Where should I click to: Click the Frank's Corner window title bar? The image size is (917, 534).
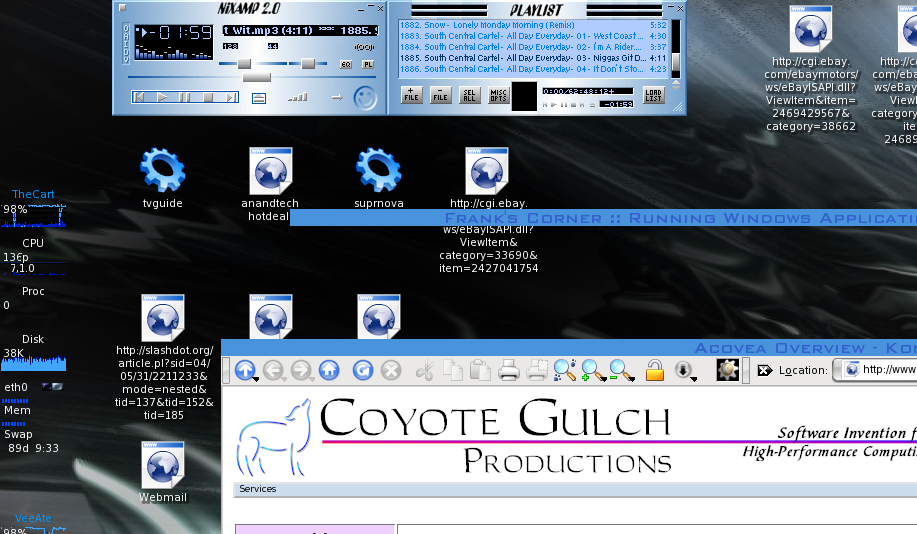tap(603, 218)
